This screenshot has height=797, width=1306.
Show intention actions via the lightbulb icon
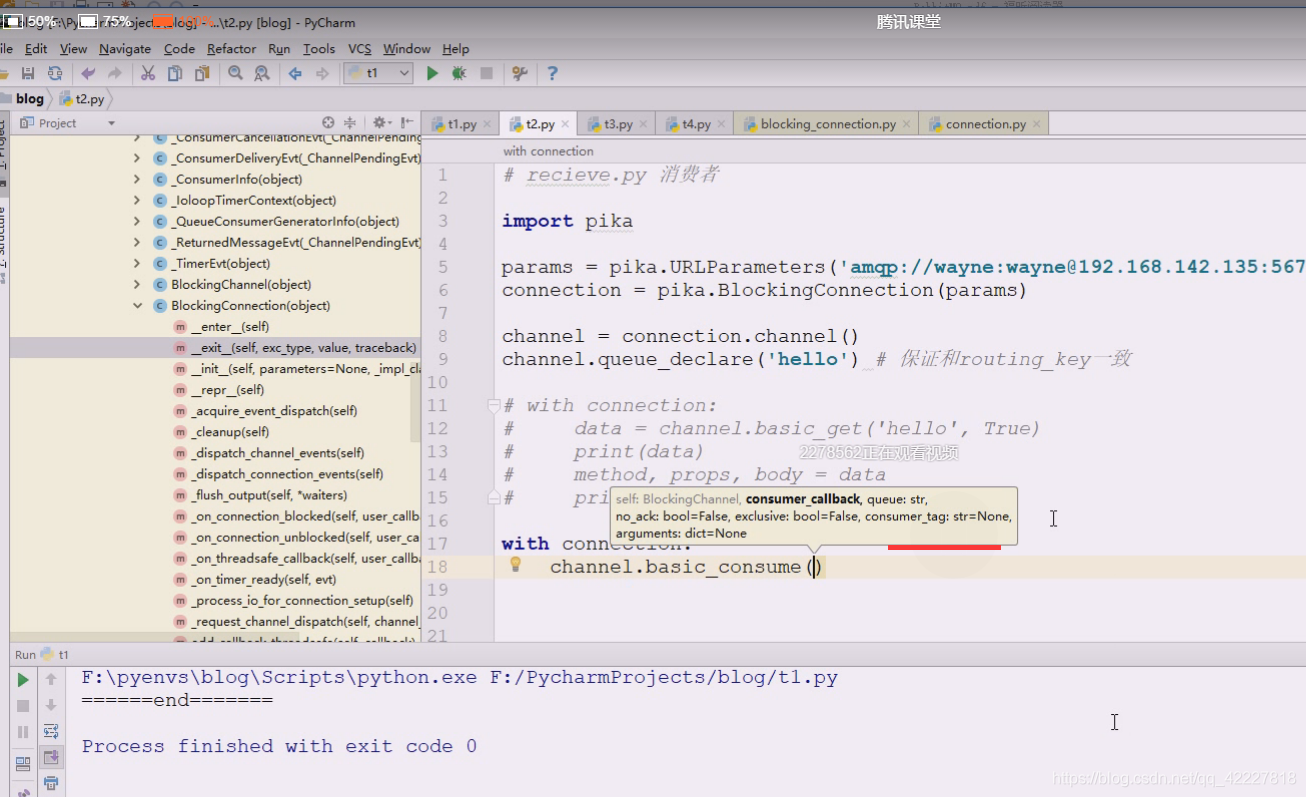pyautogui.click(x=516, y=564)
